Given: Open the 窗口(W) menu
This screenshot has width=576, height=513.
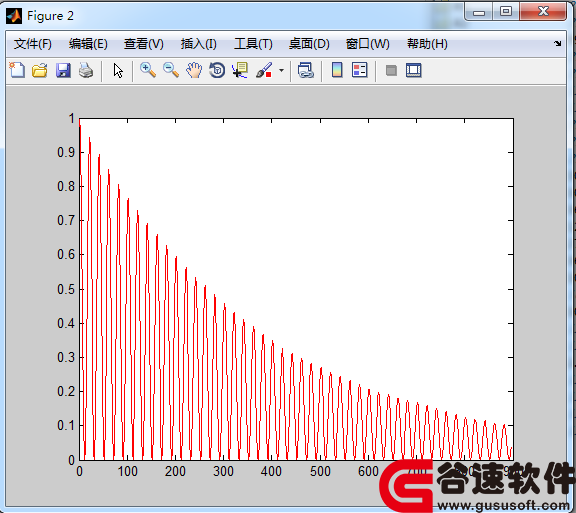Looking at the screenshot, I should pos(368,44).
